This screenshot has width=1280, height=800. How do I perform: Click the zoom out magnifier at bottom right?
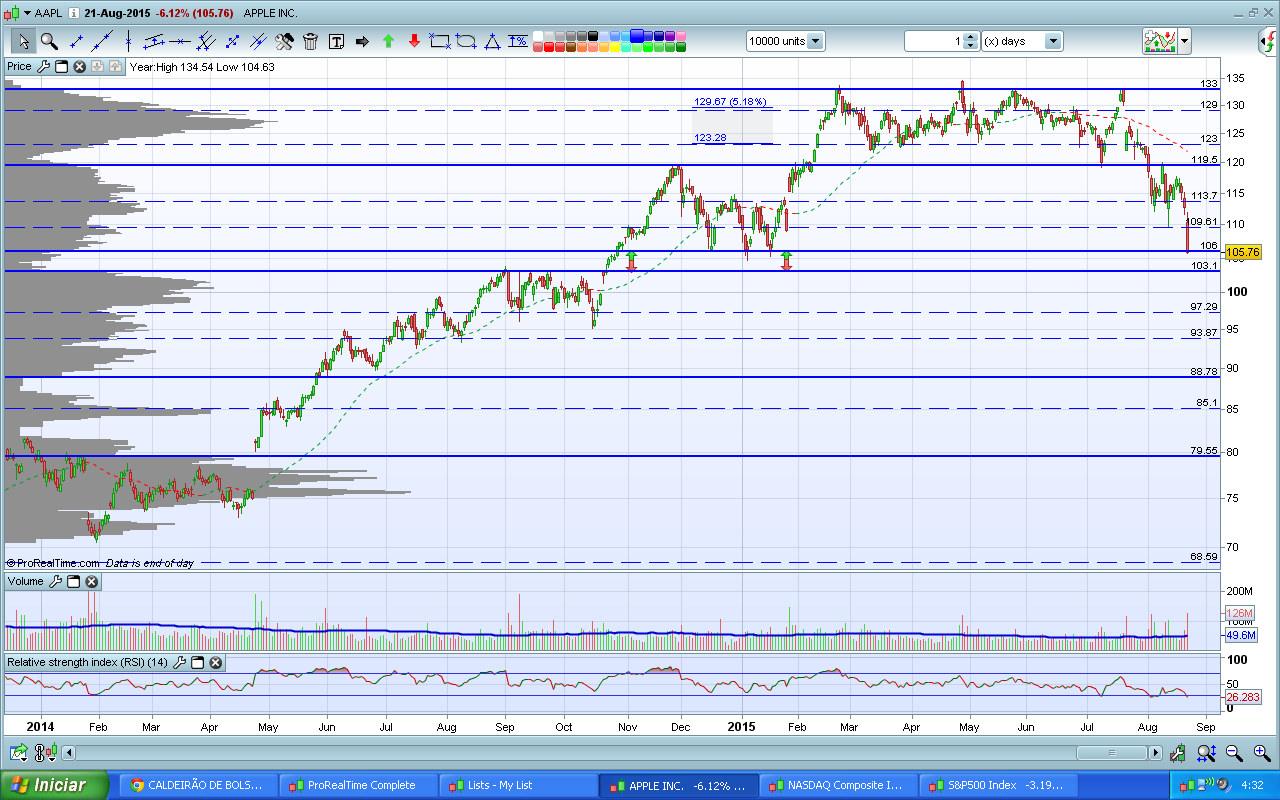pyautogui.click(x=1235, y=752)
